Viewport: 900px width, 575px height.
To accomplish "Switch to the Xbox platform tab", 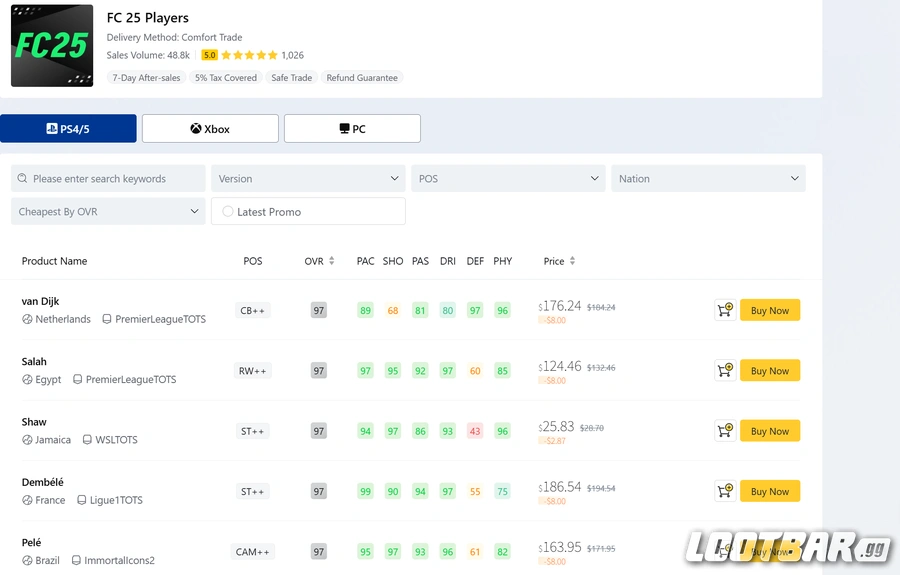I will point(210,129).
